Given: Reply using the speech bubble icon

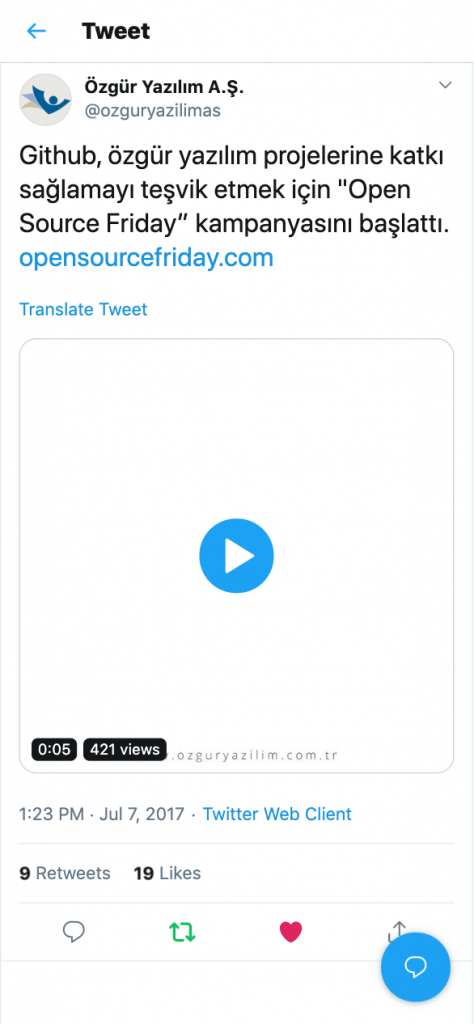Looking at the screenshot, I should coord(74,932).
